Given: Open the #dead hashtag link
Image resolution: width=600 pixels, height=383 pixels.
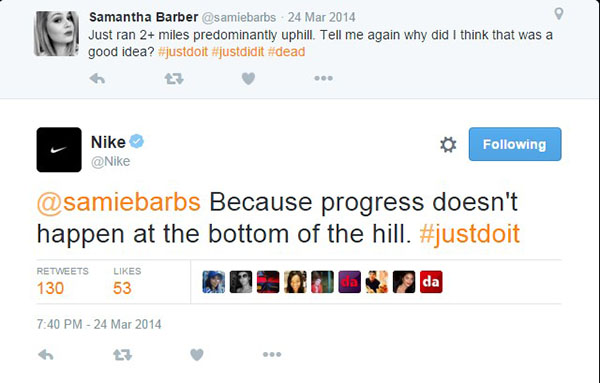Looking at the screenshot, I should (x=286, y=52).
